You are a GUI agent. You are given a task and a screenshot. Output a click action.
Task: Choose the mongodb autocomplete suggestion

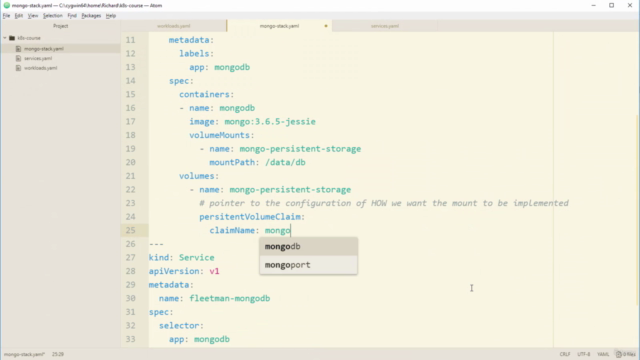(309, 247)
